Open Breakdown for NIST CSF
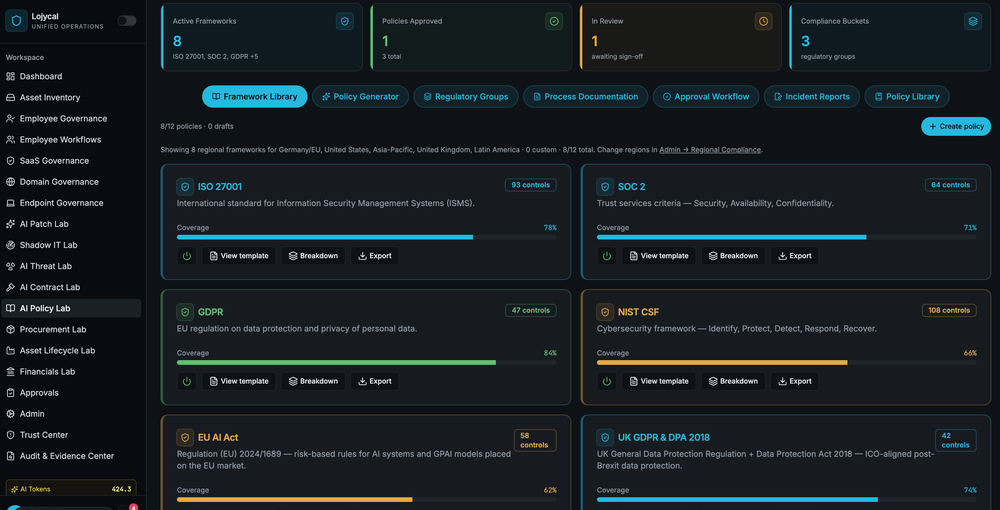Image resolution: width=1000 pixels, height=510 pixels. pos(733,381)
